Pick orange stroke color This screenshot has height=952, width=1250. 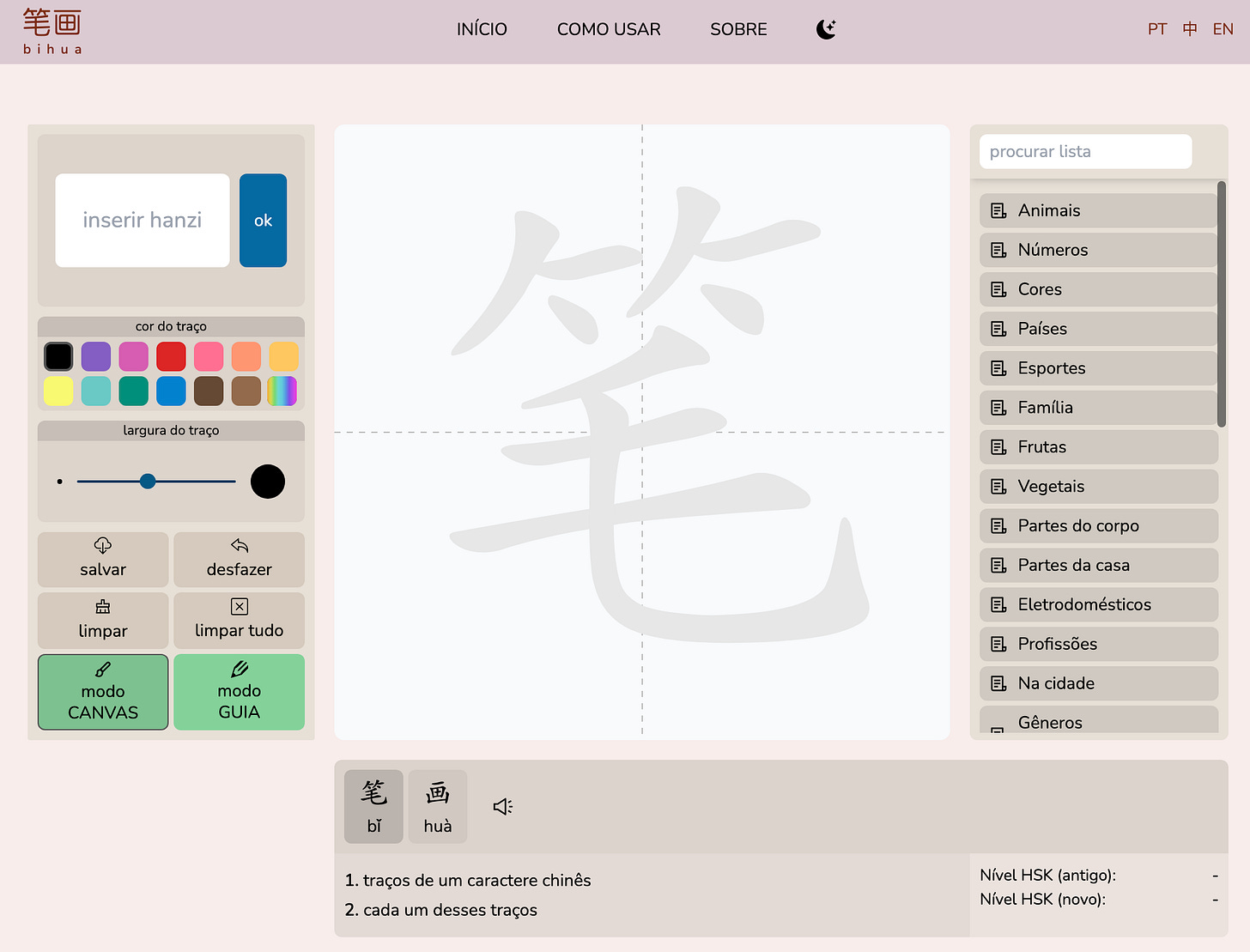coord(246,356)
